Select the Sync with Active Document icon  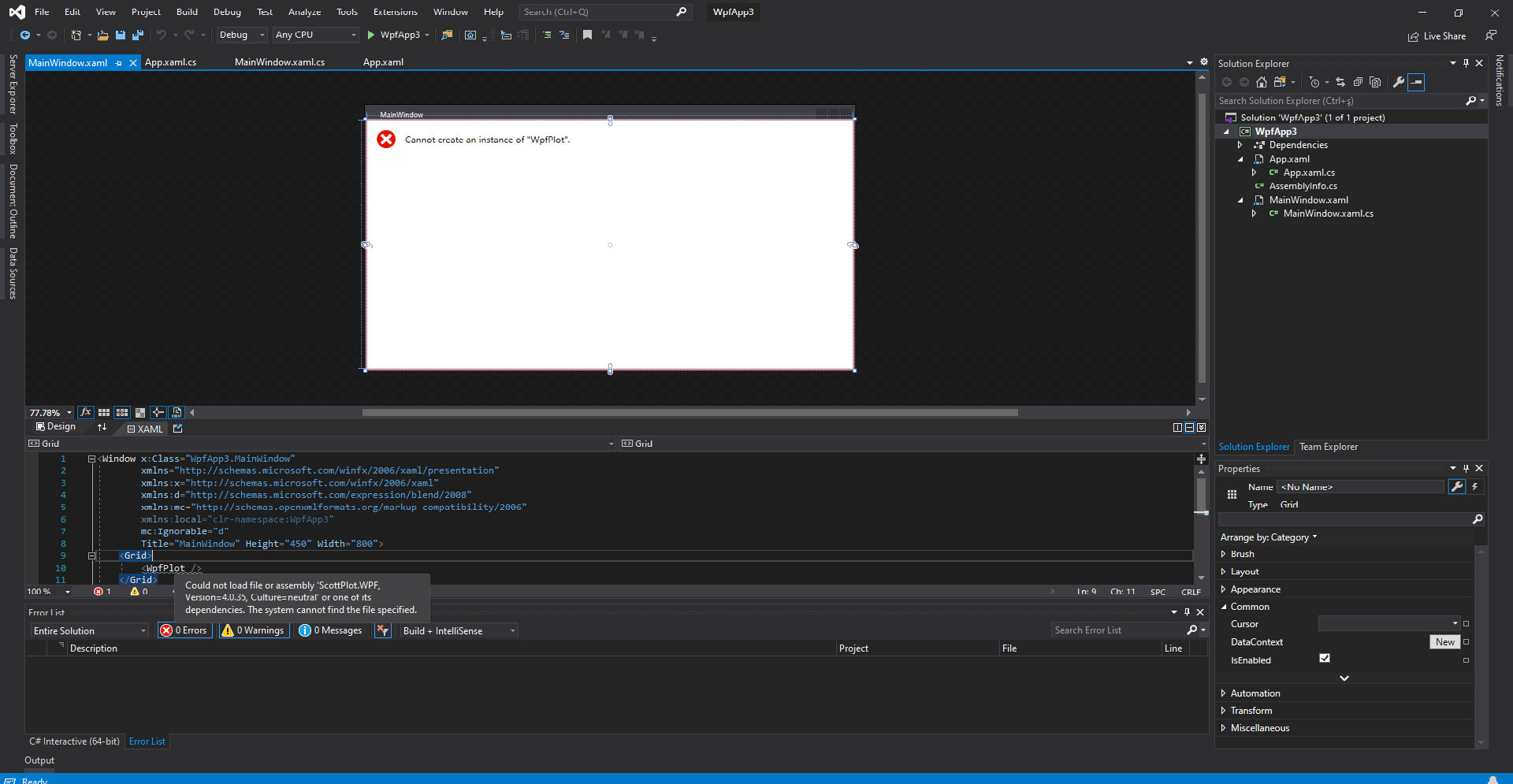pos(1340,82)
